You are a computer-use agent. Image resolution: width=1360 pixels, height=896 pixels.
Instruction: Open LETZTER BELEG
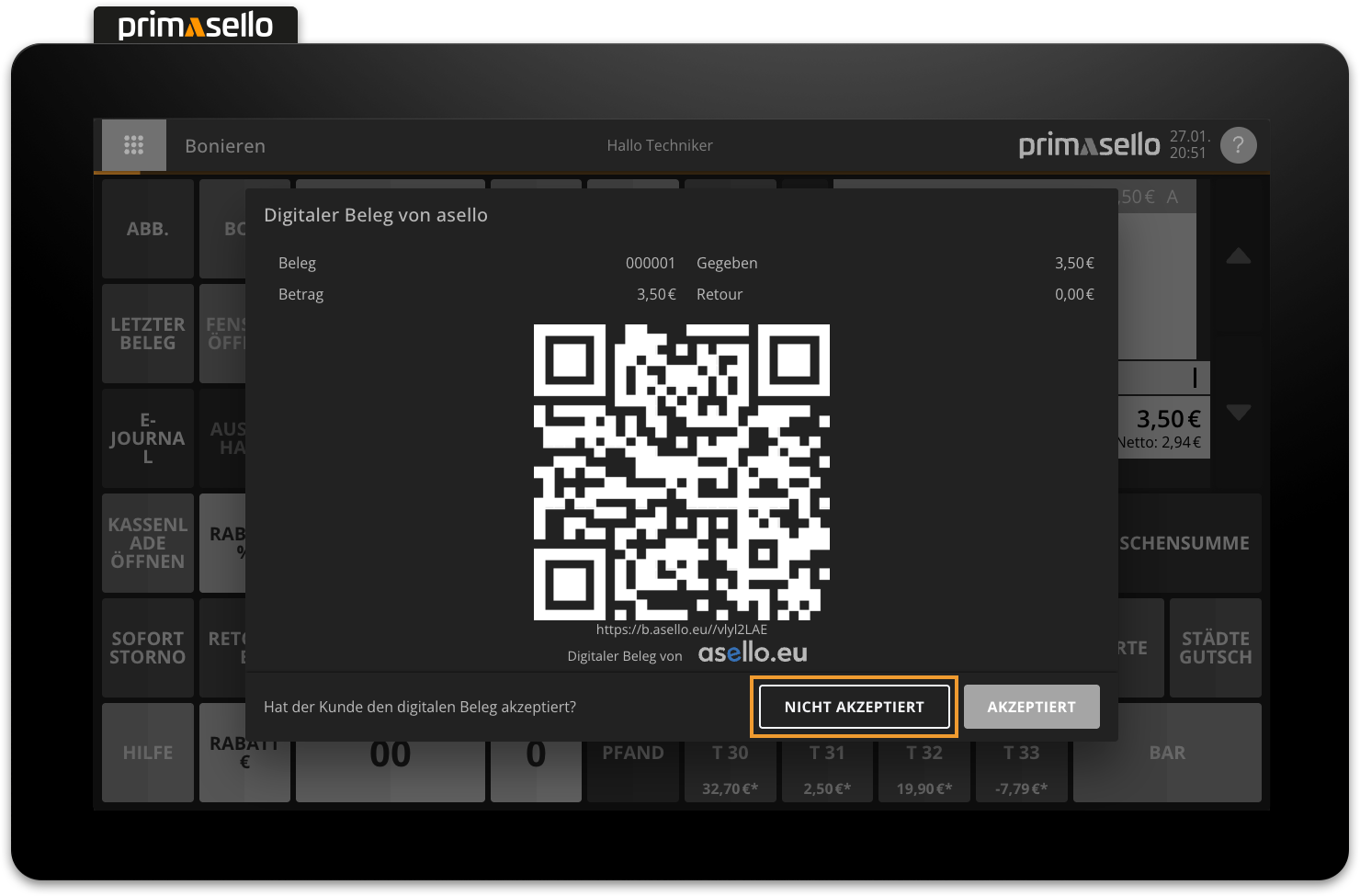point(148,334)
